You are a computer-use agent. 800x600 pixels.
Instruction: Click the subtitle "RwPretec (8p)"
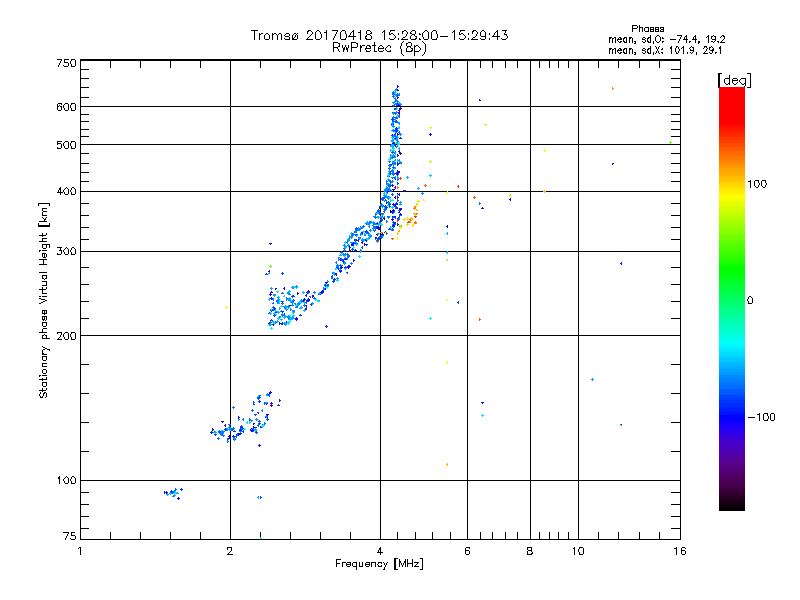pos(379,48)
